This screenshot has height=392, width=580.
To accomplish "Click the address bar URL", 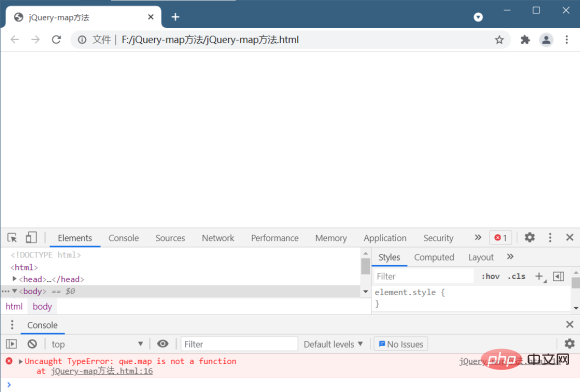I will 210,40.
